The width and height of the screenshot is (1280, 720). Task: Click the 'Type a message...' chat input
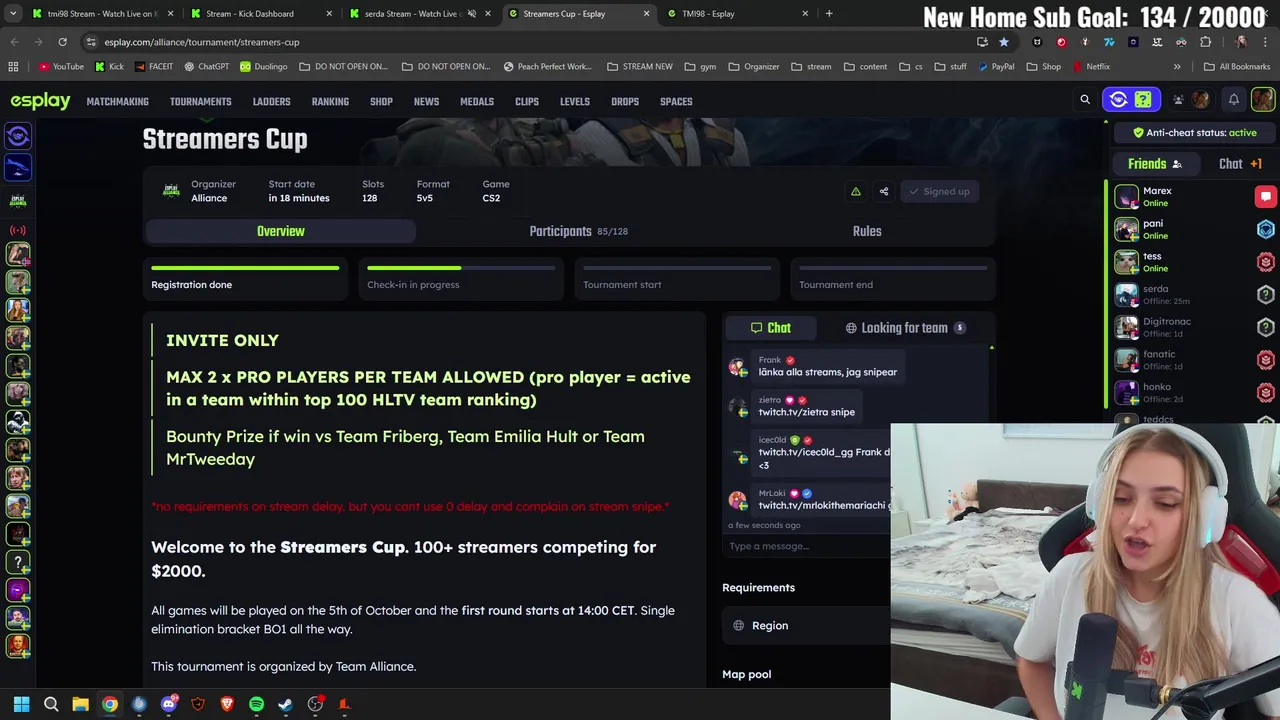coord(806,546)
